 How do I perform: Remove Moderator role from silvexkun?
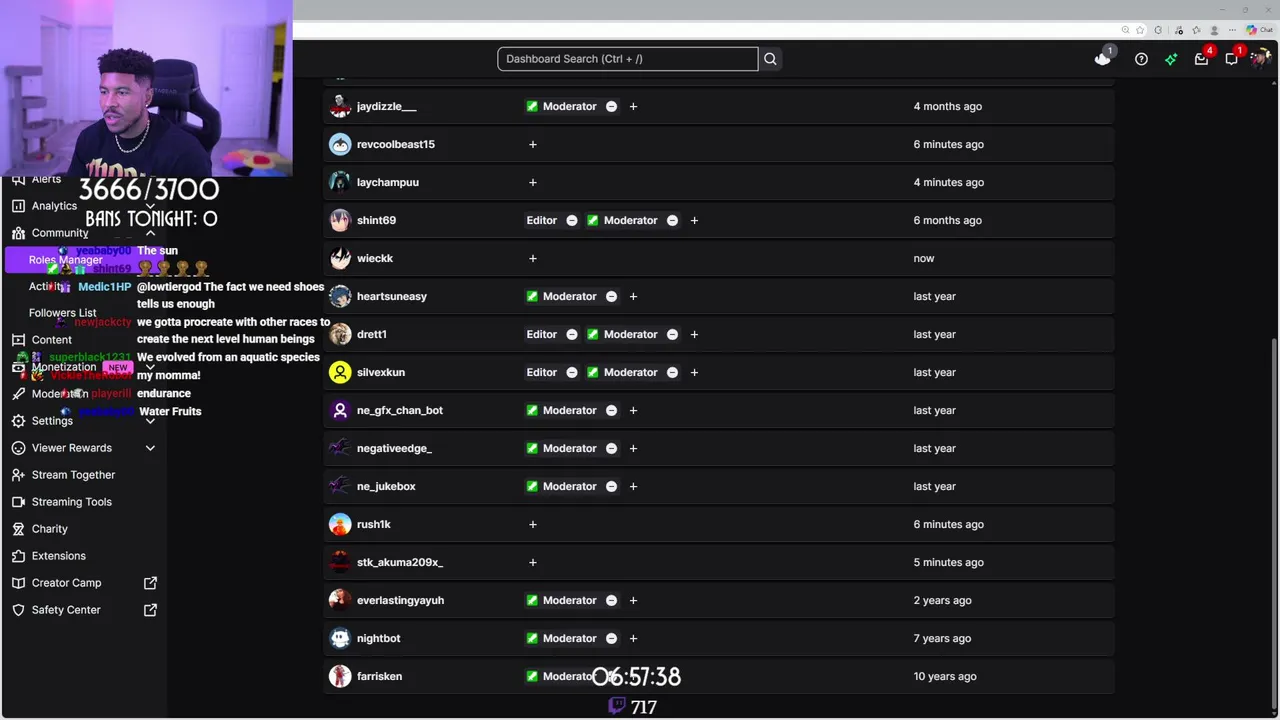[x=672, y=372]
